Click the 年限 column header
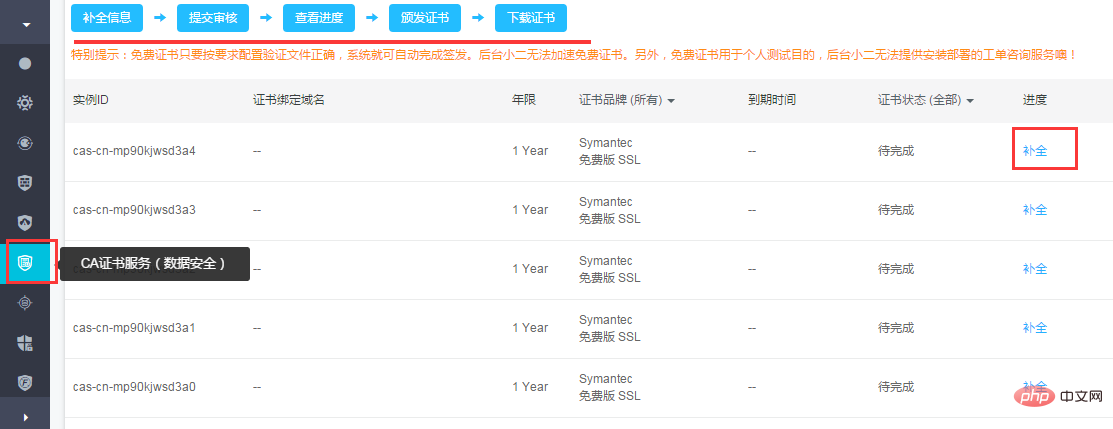The image size is (1113, 429). (525, 100)
